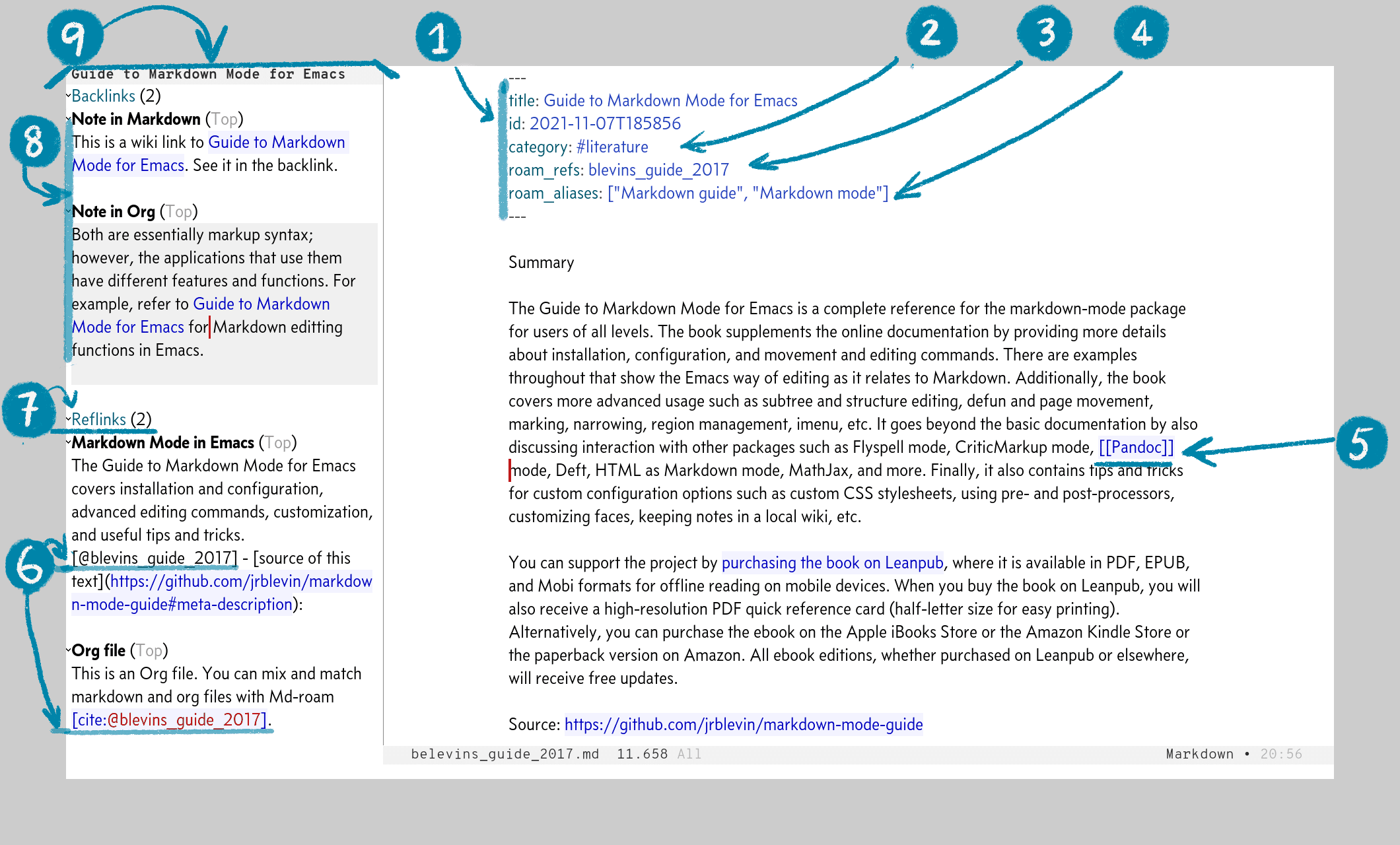The image size is (1400, 845).
Task: Click the blue annotation circle numbered 4
Action: point(1141,32)
